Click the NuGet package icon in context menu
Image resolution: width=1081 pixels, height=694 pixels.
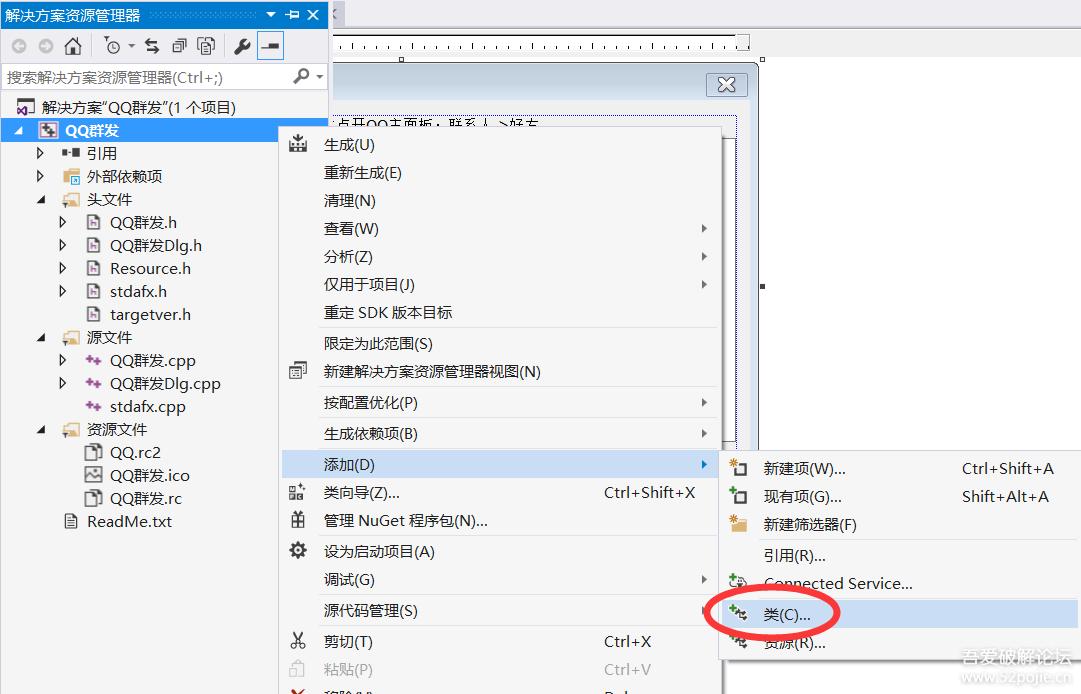297,522
